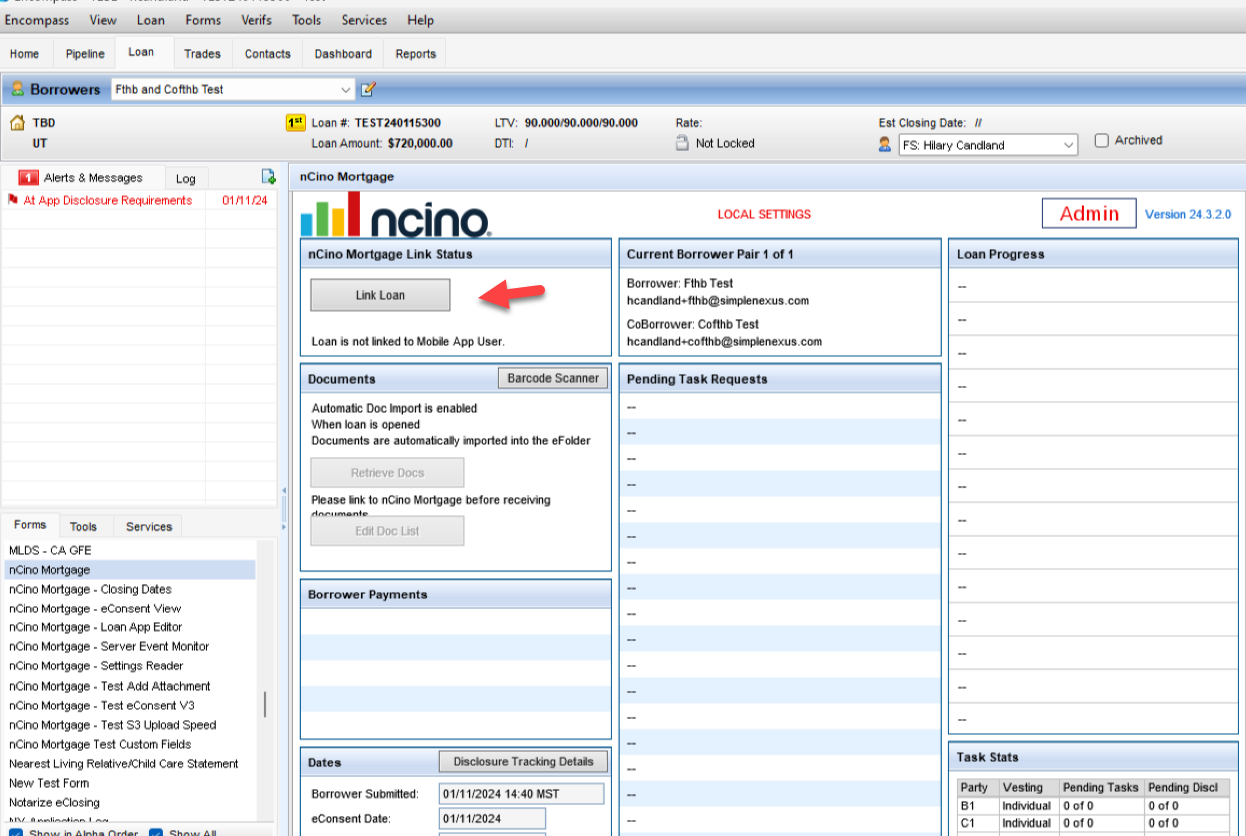Switch to the Trades tab
The height and width of the screenshot is (836, 1246).
coord(202,54)
